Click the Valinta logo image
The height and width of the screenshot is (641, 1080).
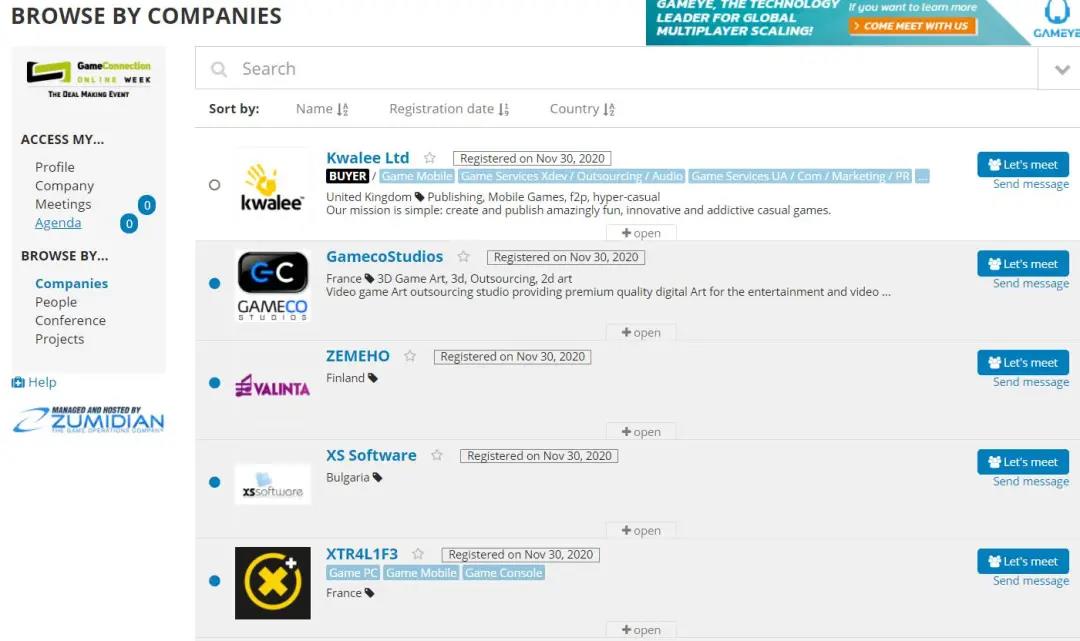[x=273, y=386]
